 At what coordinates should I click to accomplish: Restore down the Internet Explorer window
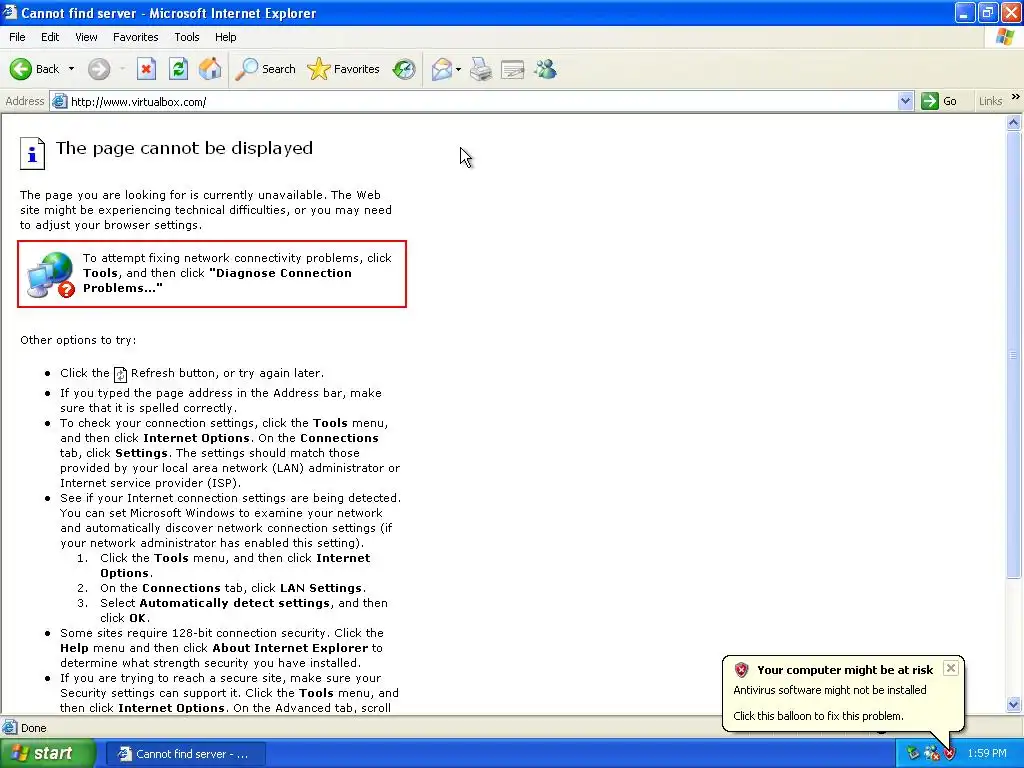click(987, 12)
